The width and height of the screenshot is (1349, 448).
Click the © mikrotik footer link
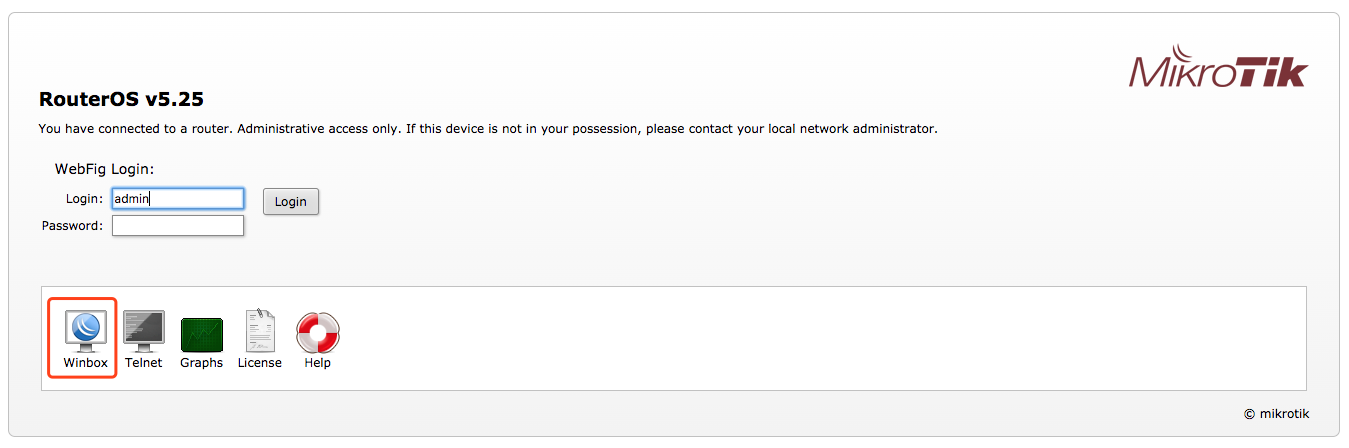1276,414
